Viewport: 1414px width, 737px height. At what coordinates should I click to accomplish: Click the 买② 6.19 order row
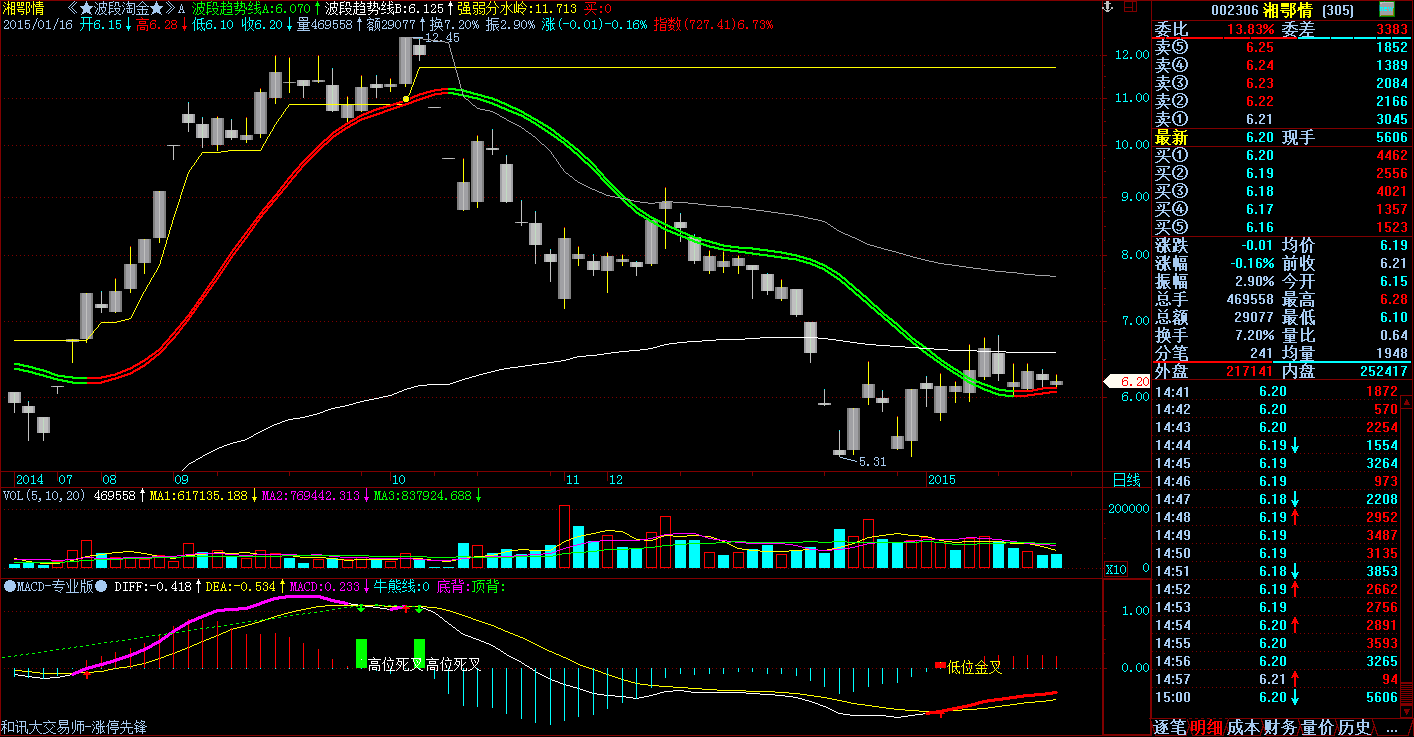(x=1281, y=173)
